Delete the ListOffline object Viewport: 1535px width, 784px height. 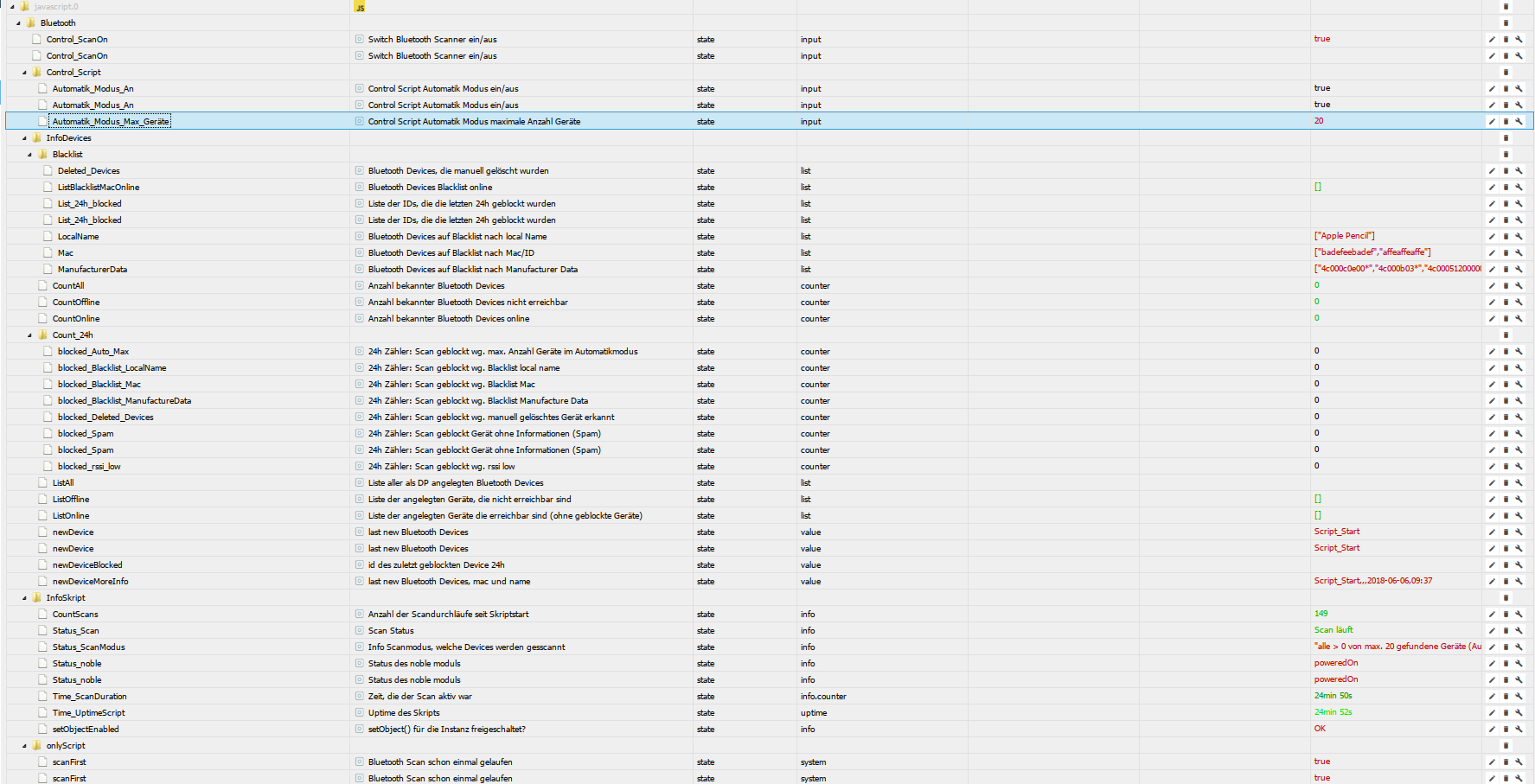pyautogui.click(x=1506, y=500)
